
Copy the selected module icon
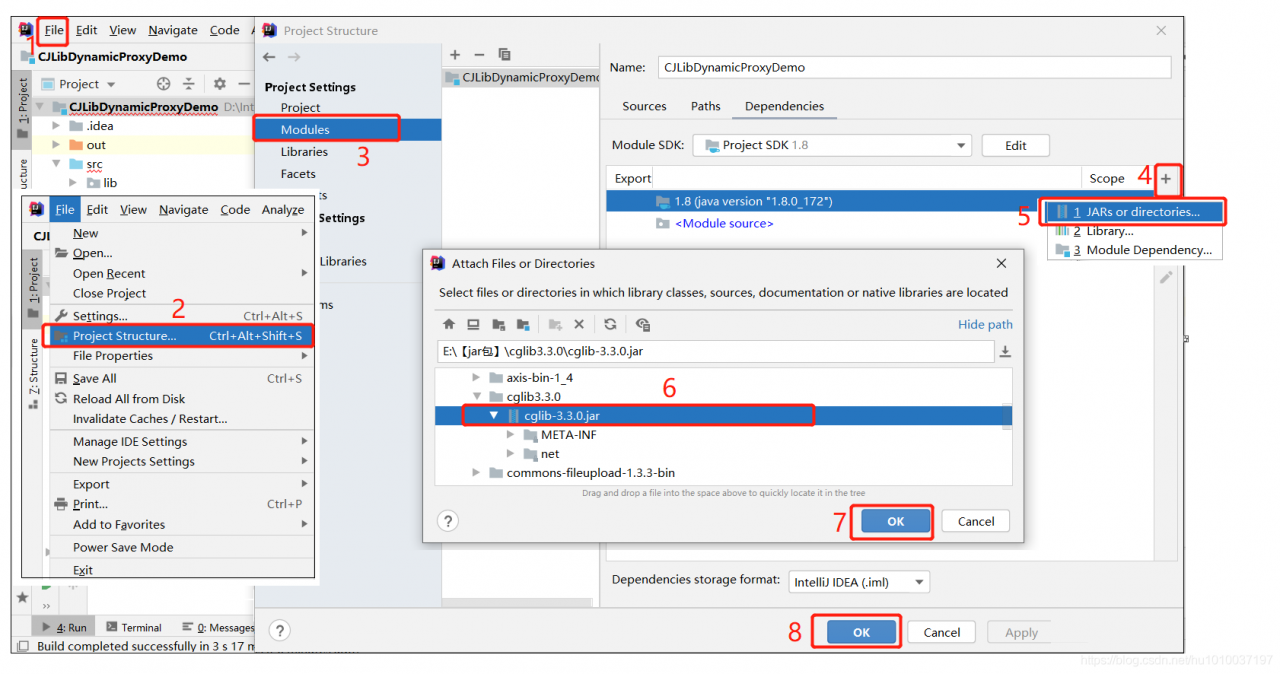[504, 55]
